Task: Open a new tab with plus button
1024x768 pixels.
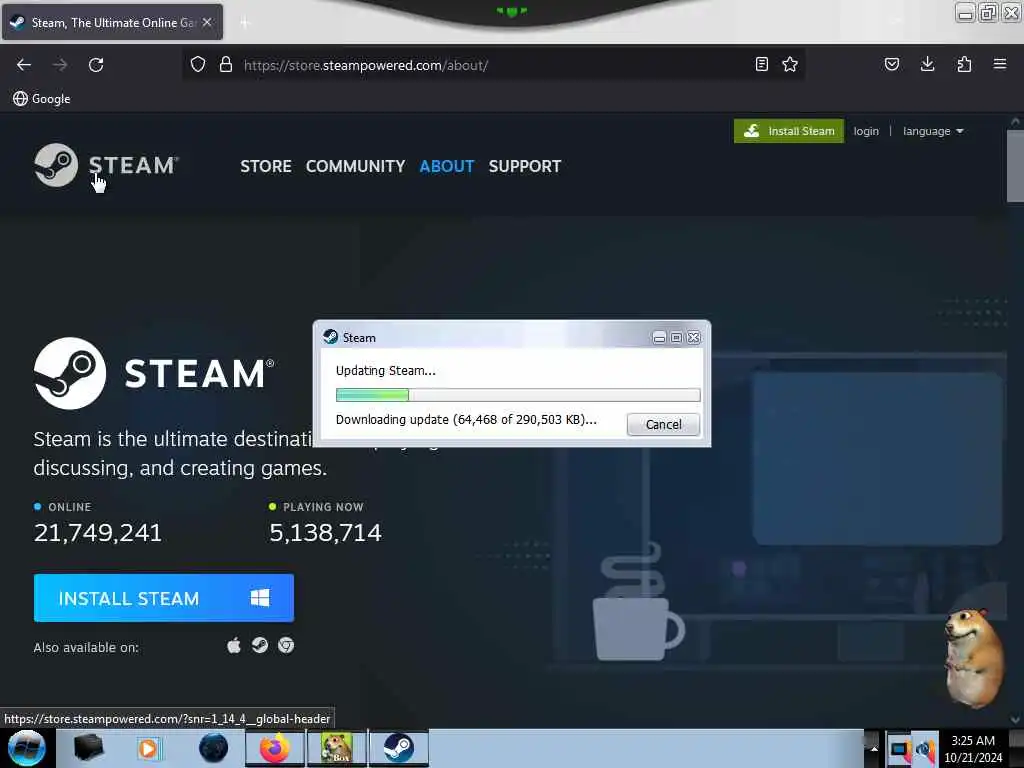Action: click(x=244, y=23)
